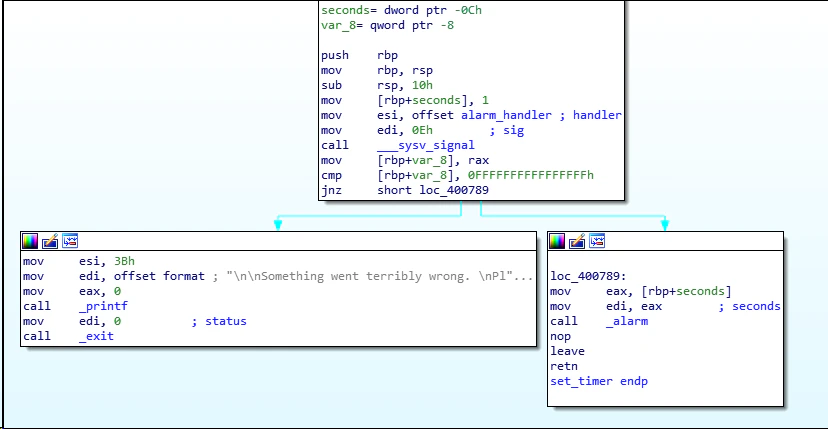Select the 'seconds= dword ptr -0Ch' line
The image size is (828, 429).
401,10
